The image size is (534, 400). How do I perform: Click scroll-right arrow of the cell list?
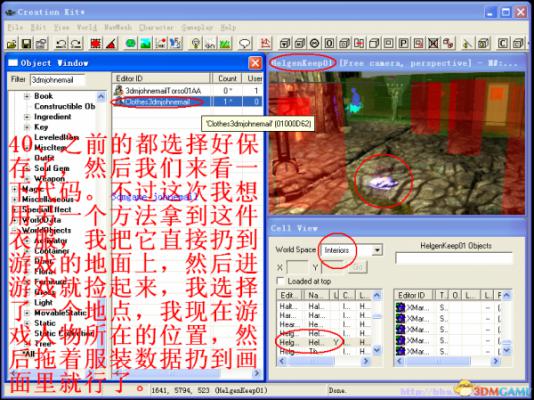click(x=366, y=361)
